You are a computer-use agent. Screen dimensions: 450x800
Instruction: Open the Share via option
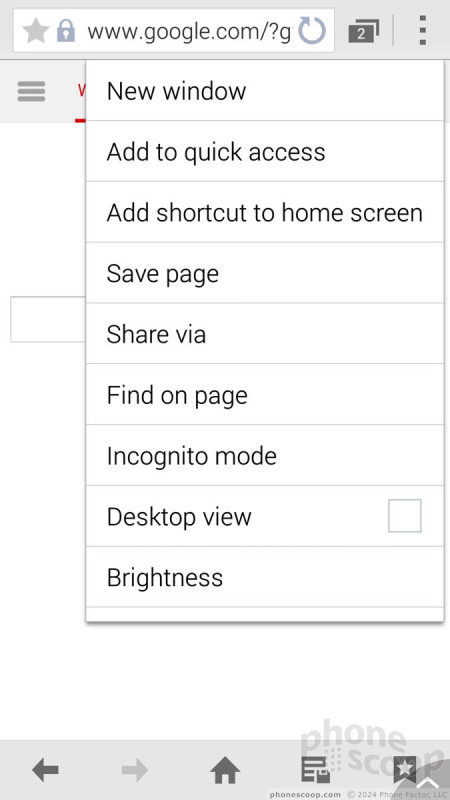(x=265, y=334)
